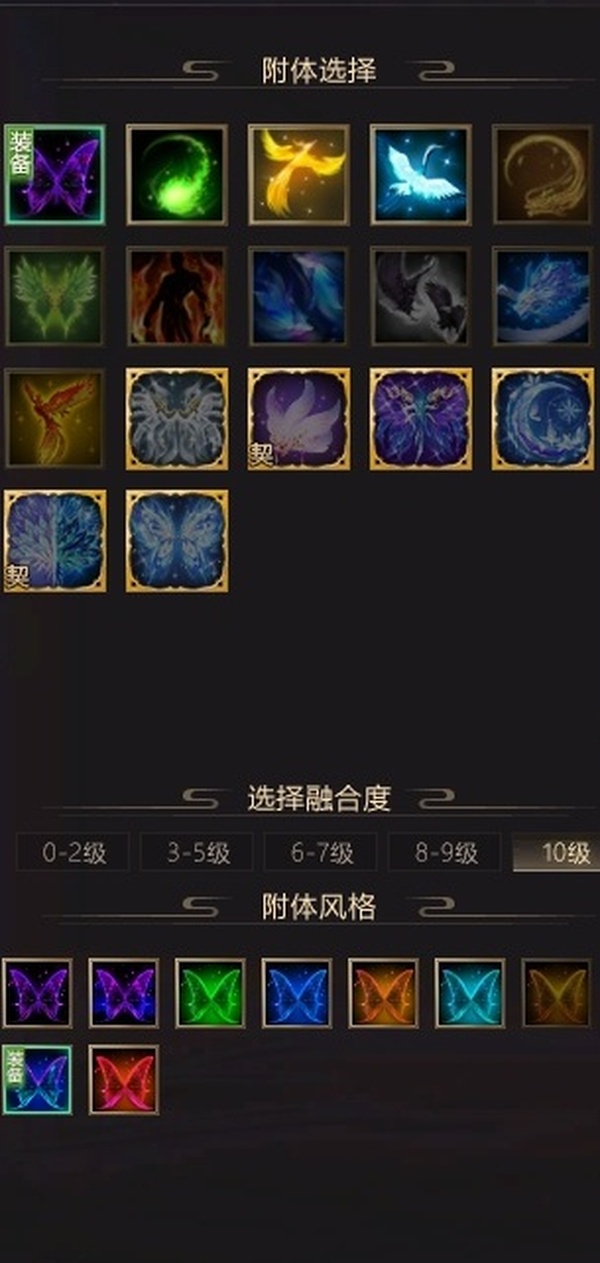The width and height of the screenshot is (600, 1263).
Task: Select the crescent moon snowflake icon
Action: click(543, 419)
